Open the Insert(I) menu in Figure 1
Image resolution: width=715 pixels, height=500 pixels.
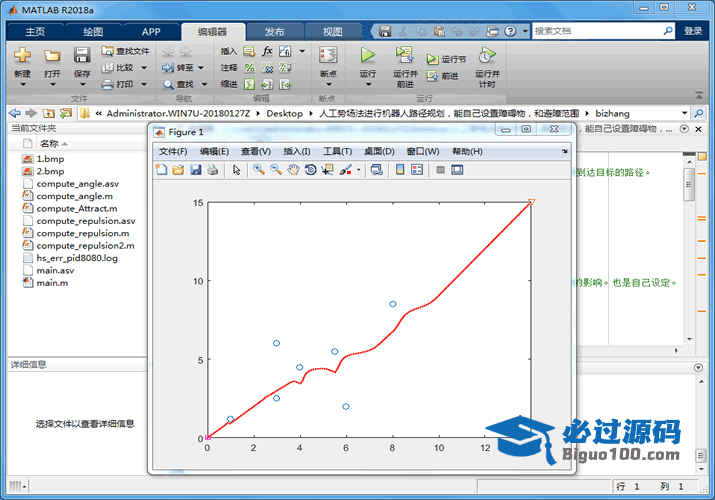pyautogui.click(x=296, y=151)
